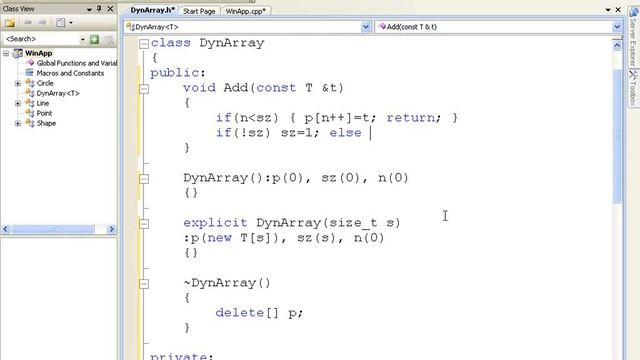The height and width of the screenshot is (360, 640).
Task: Close the active document tab with X
Action: [618, 9]
